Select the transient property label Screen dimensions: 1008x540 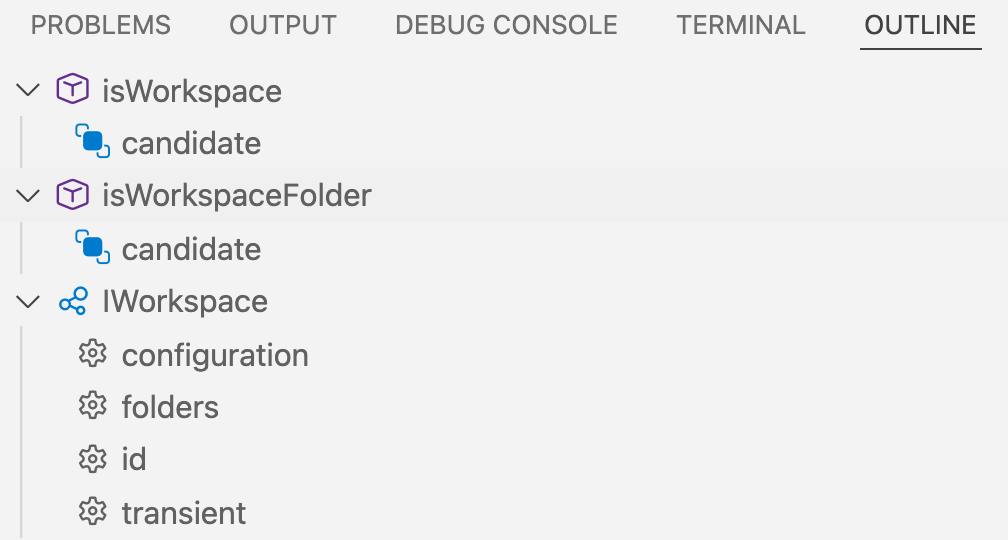tap(184, 513)
